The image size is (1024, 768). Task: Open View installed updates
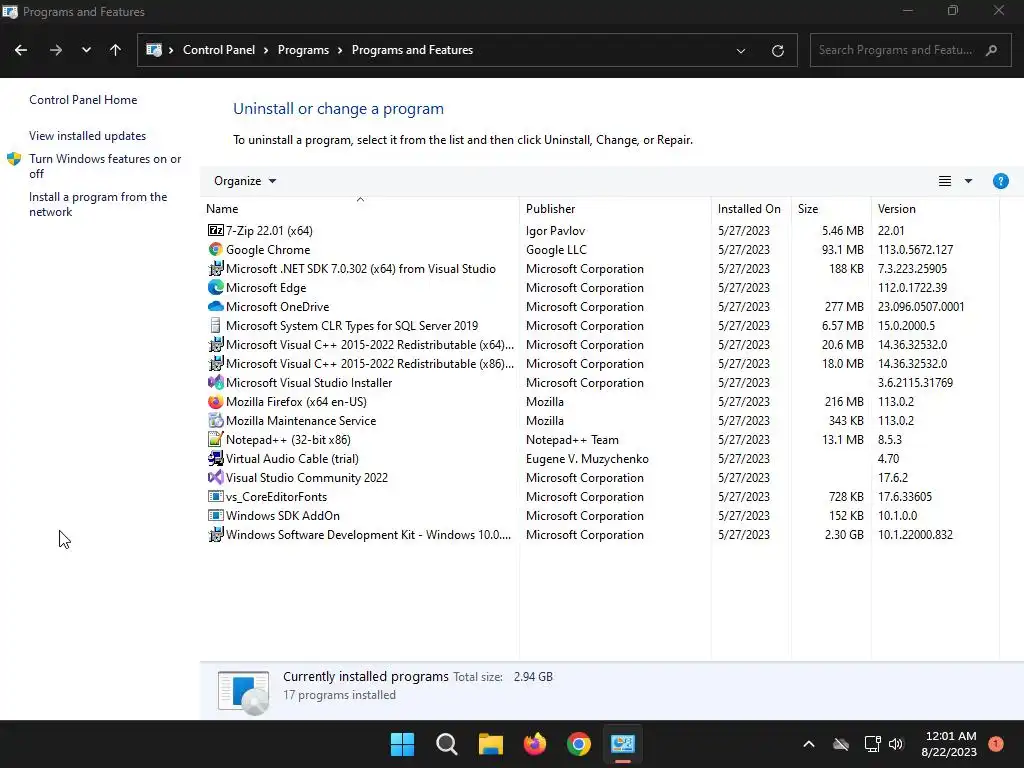point(88,136)
